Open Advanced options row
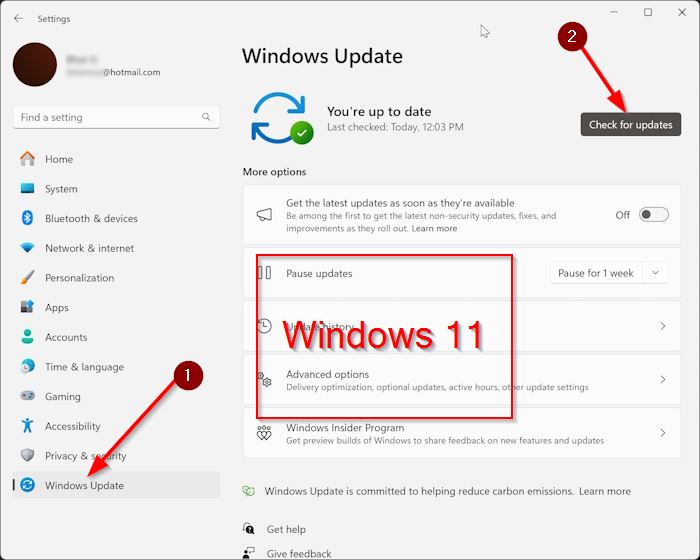The image size is (700, 560). [x=462, y=380]
